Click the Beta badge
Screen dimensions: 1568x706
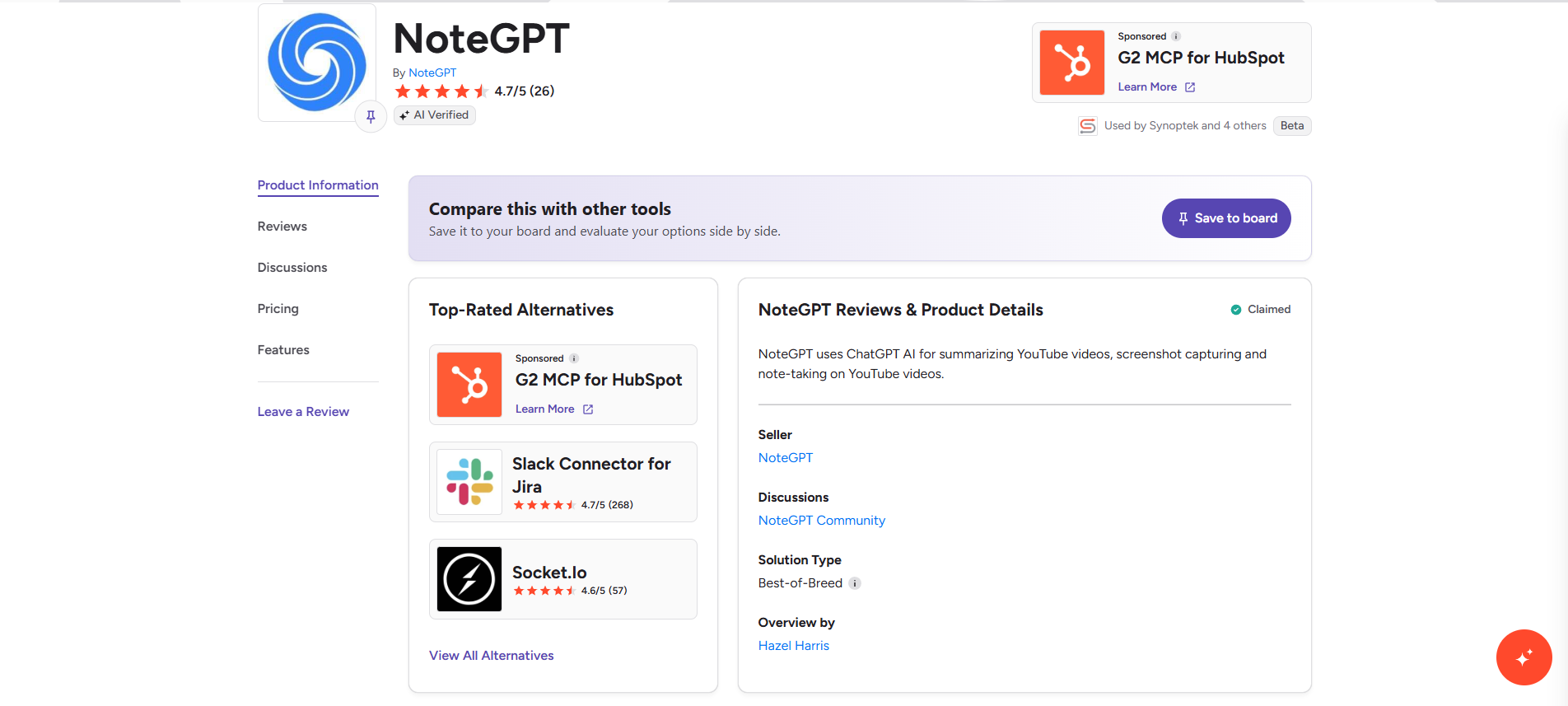[1292, 126]
